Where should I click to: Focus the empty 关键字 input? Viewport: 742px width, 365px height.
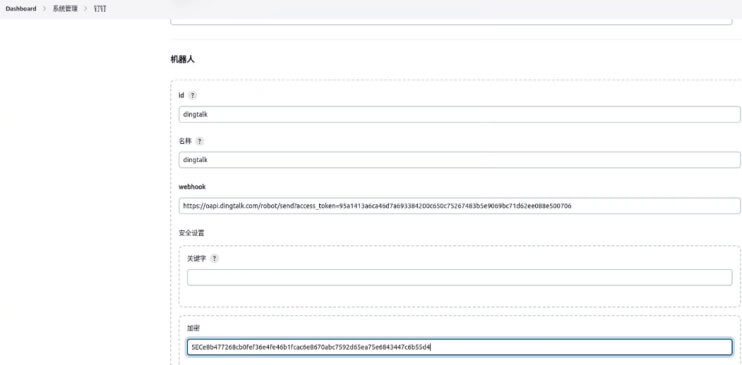point(459,277)
